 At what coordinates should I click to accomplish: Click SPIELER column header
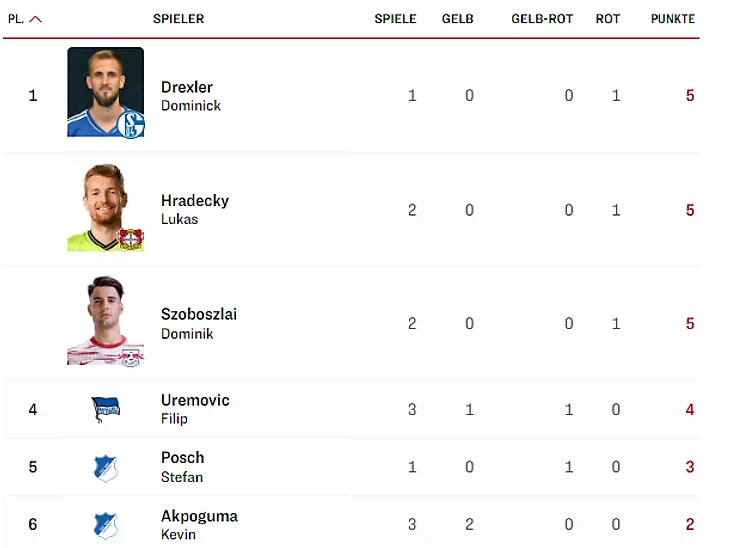tap(178, 19)
